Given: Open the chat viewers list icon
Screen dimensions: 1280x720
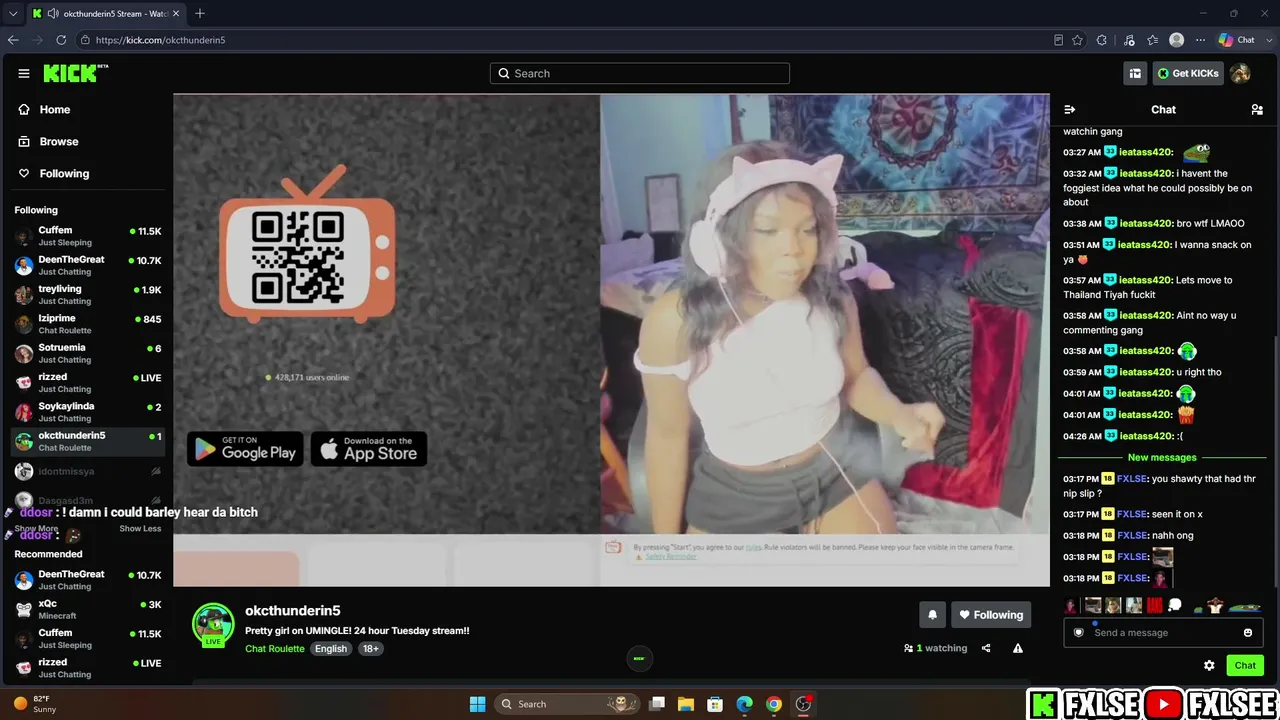Looking at the screenshot, I should 1257,109.
